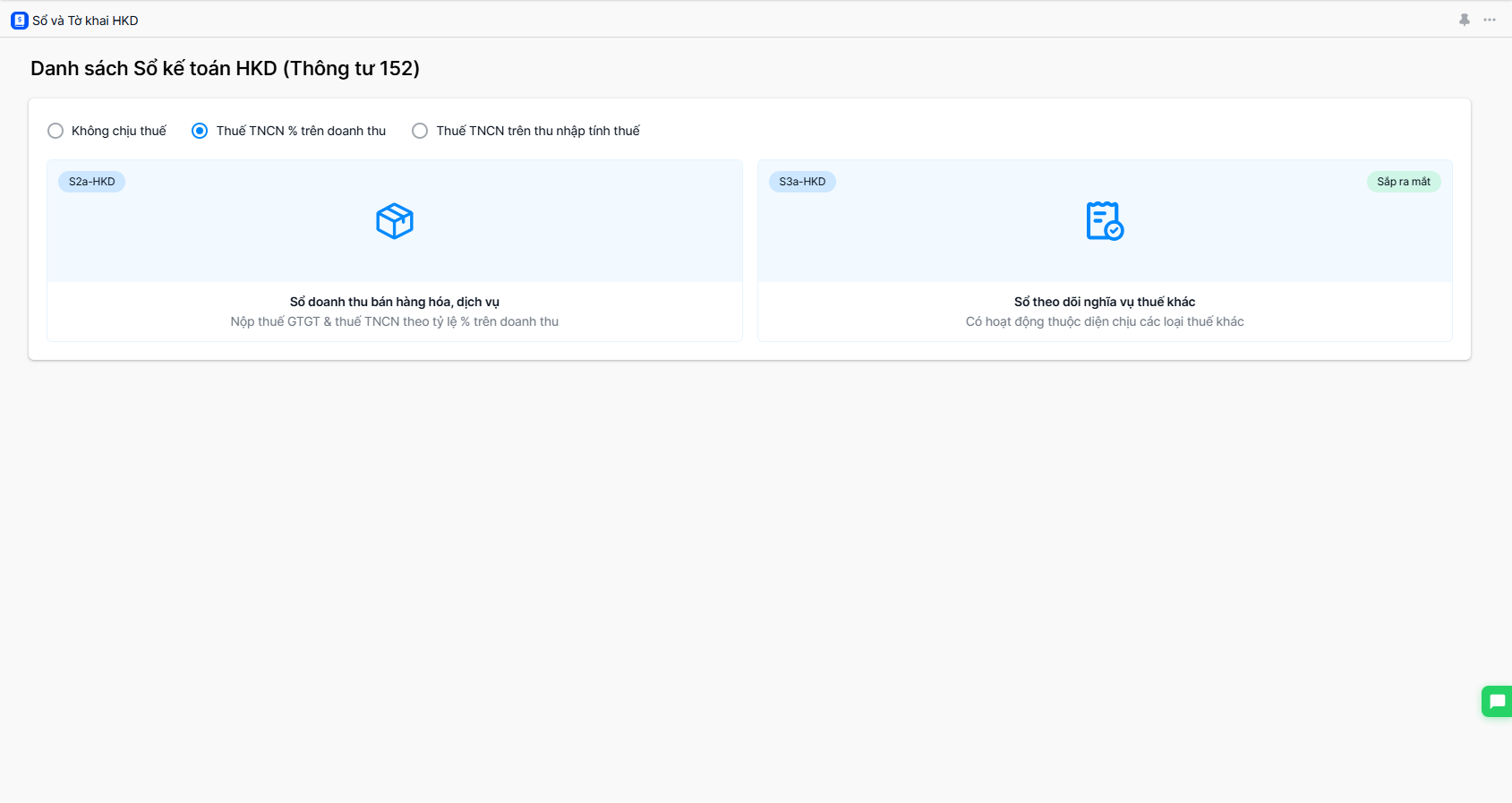Viewport: 1512px width, 803px height.
Task: Open the green chat support bubble
Action: [1497, 702]
